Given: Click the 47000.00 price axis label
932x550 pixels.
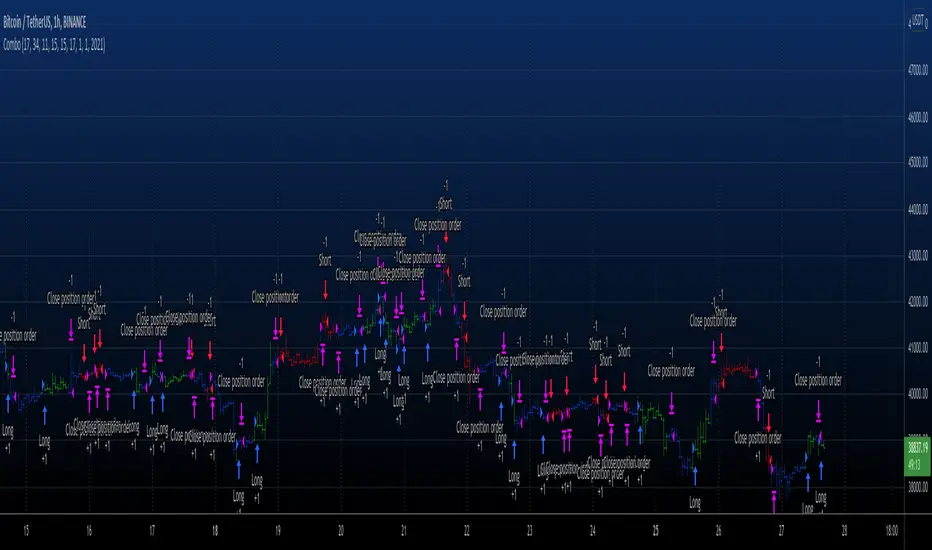Looking at the screenshot, I should [x=918, y=70].
